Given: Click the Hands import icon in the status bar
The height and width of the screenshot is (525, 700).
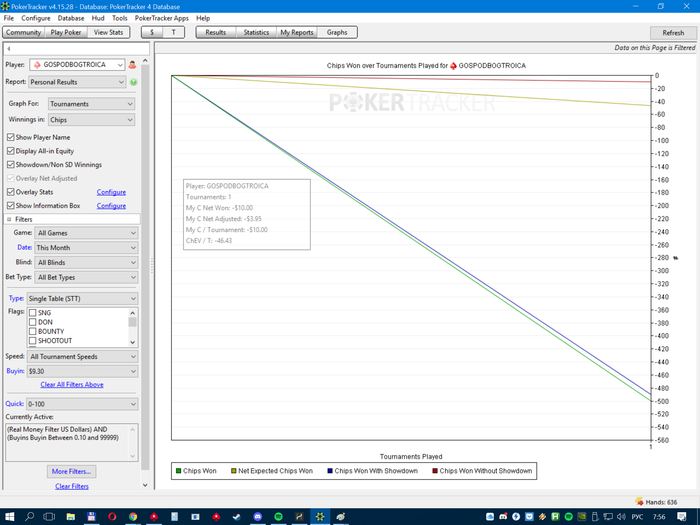Looking at the screenshot, I should tap(639, 502).
